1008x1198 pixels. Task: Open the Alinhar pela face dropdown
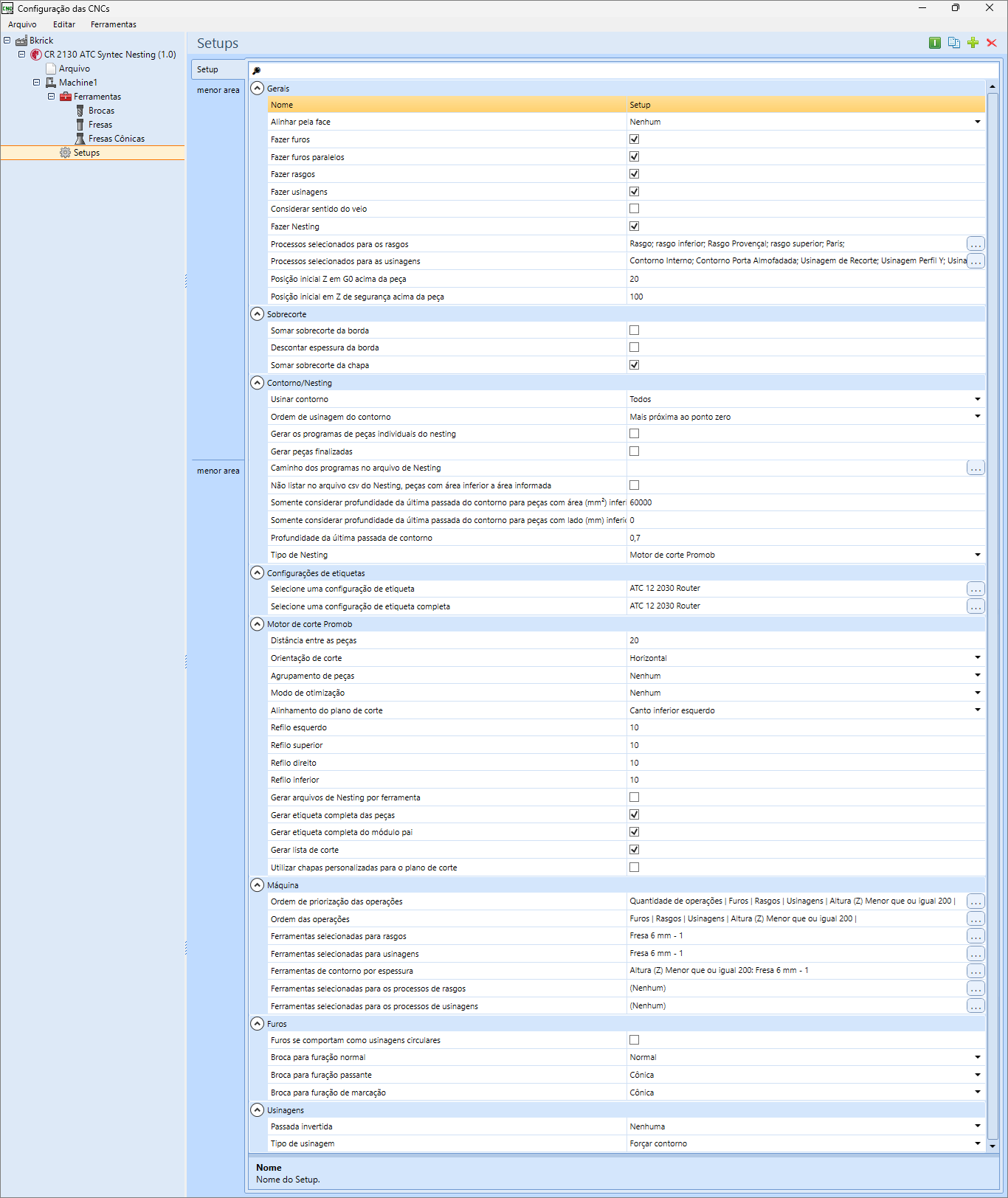pyautogui.click(x=978, y=122)
